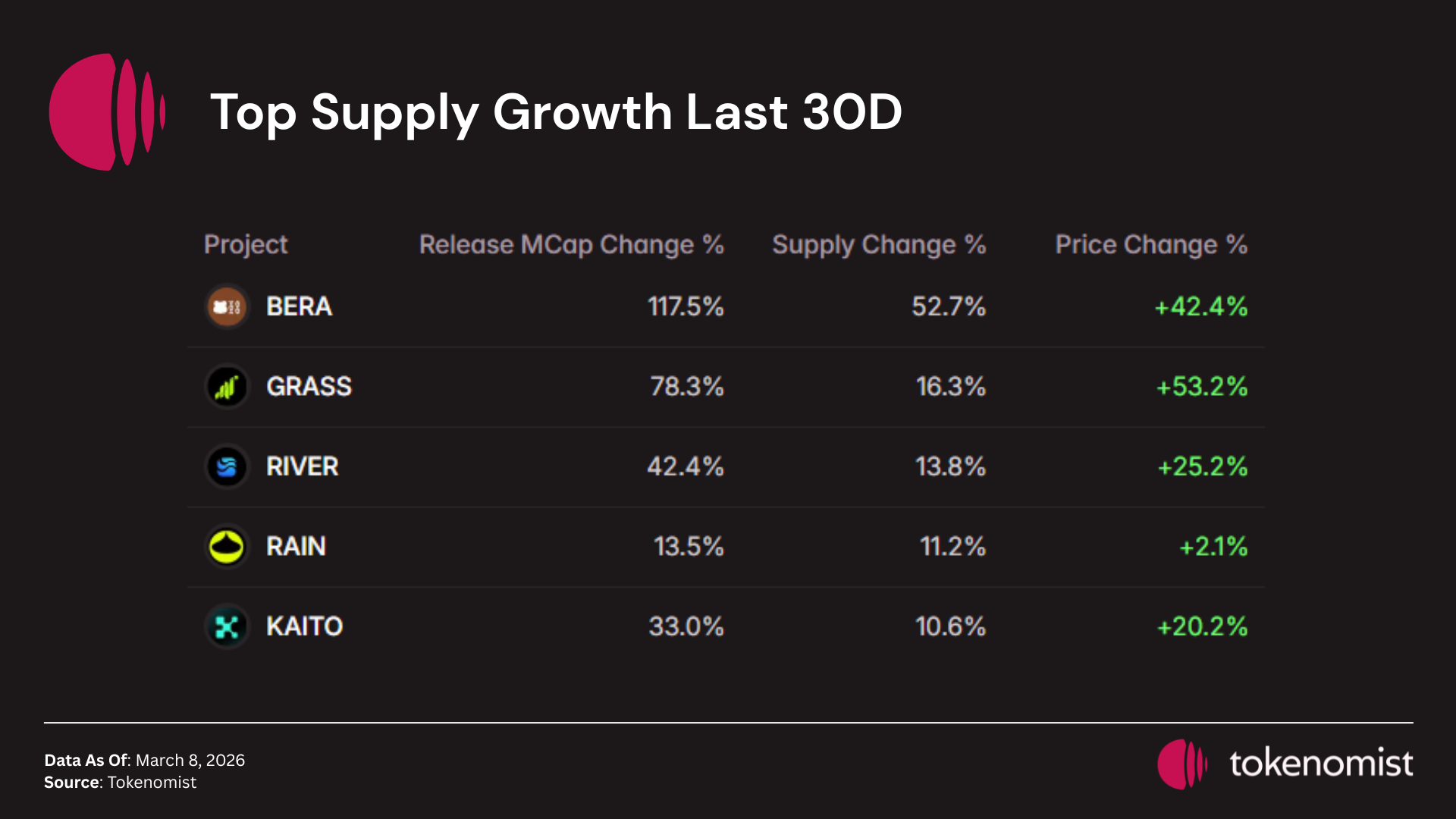Click RAIN release MCap change 13.5%
Image resolution: width=1456 pixels, height=819 pixels.
(x=689, y=547)
